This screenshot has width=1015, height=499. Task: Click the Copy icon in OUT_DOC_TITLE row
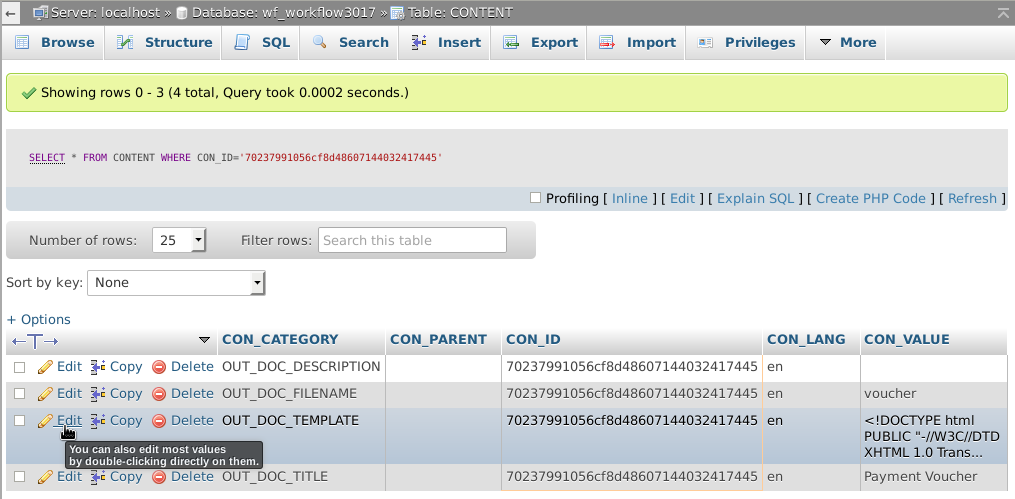[98, 477]
